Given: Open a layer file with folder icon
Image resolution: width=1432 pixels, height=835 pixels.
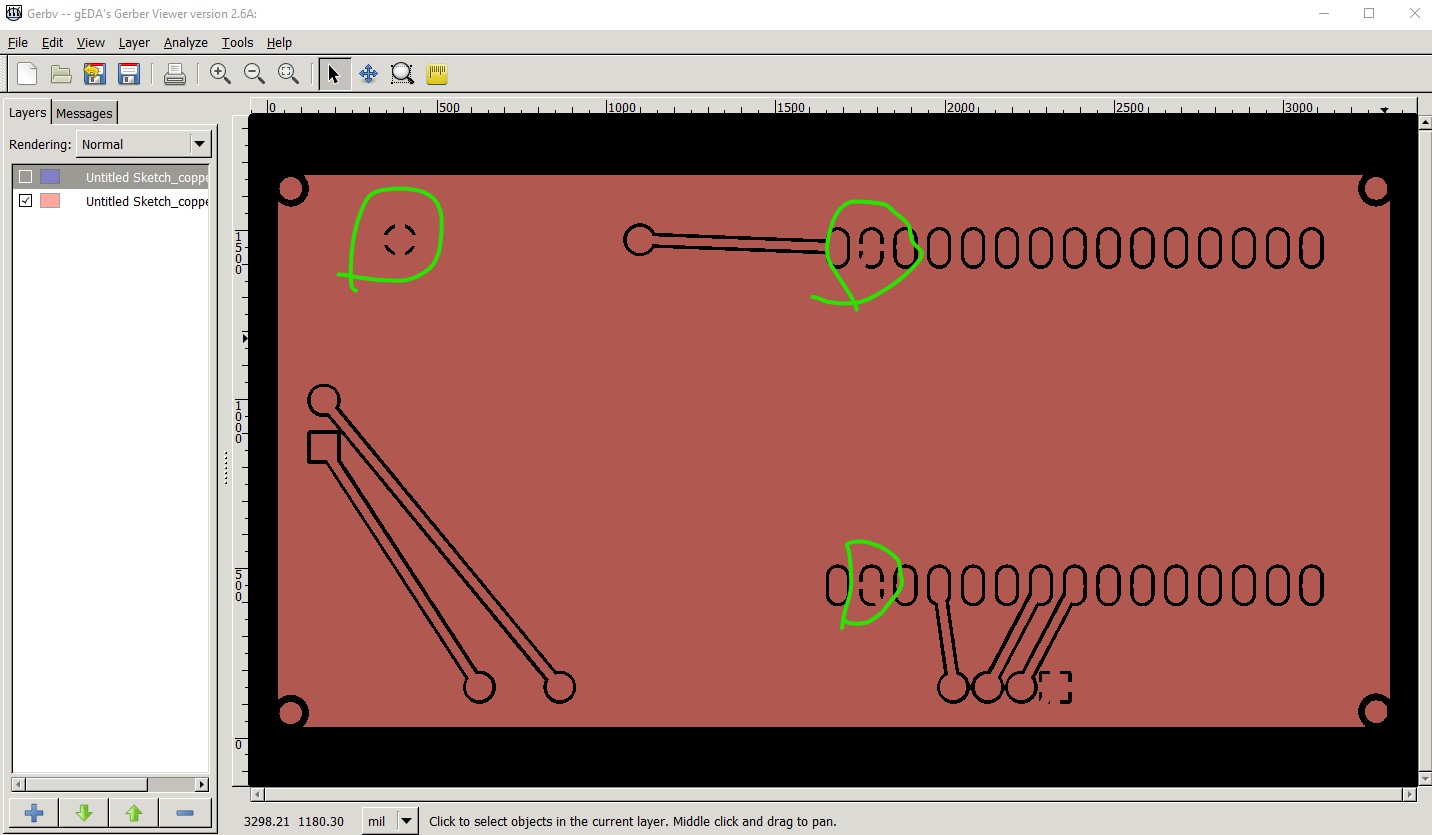Looking at the screenshot, I should (61, 74).
